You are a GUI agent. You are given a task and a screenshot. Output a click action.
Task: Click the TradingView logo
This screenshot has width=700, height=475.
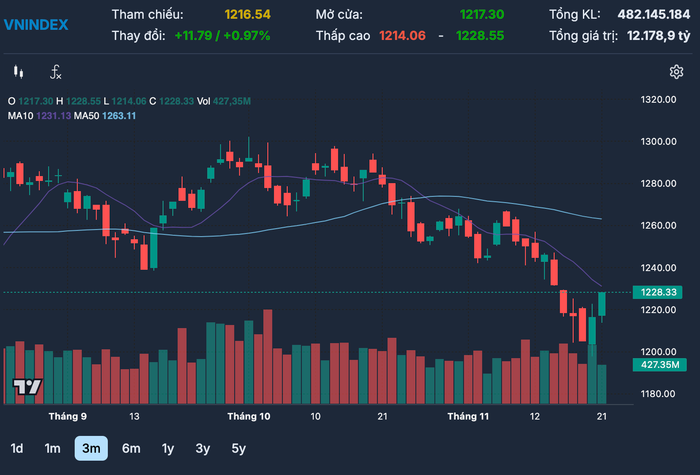(27, 386)
